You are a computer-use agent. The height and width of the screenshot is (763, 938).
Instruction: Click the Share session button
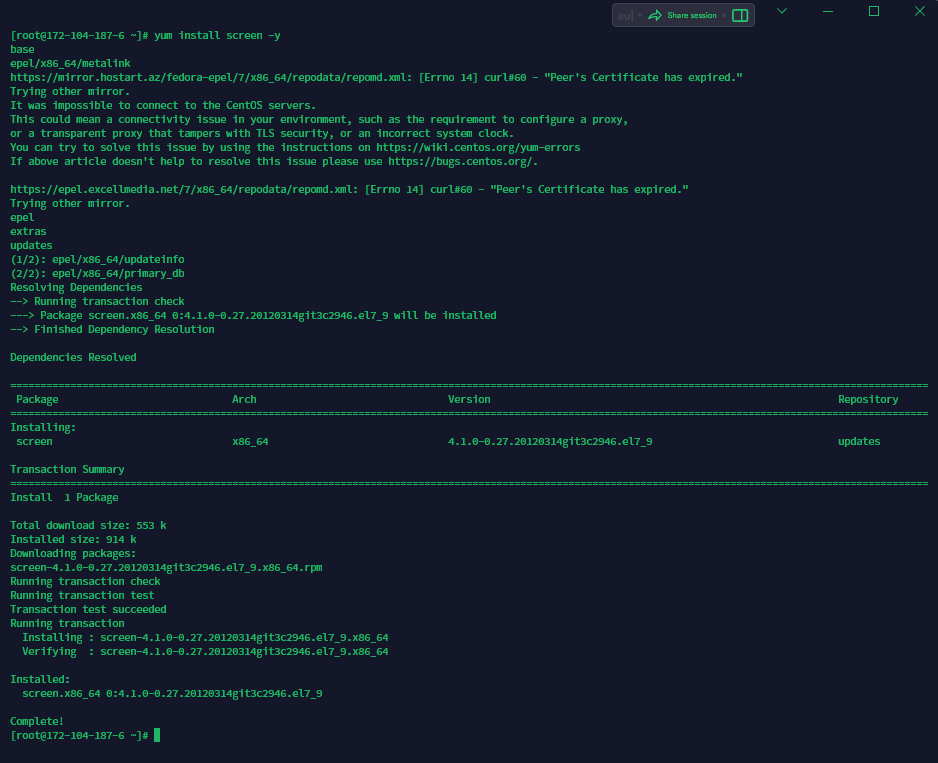(x=688, y=15)
